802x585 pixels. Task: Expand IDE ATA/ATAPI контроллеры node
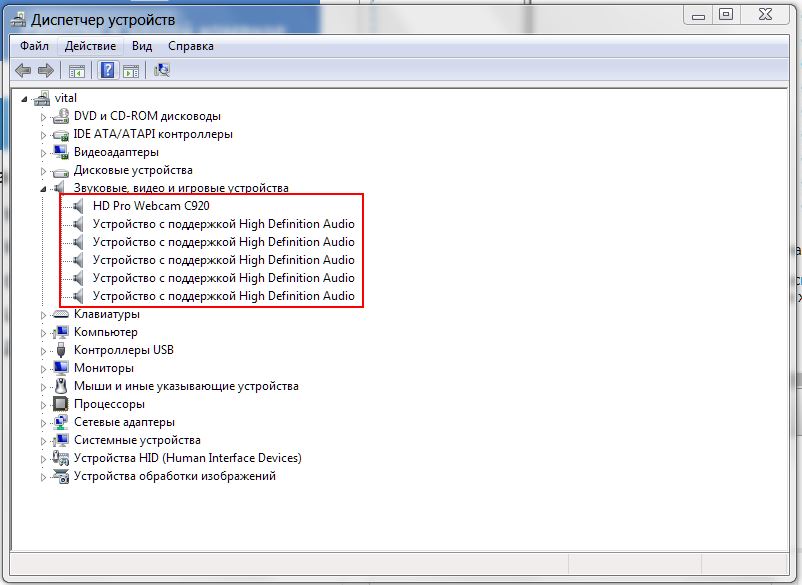coord(43,136)
